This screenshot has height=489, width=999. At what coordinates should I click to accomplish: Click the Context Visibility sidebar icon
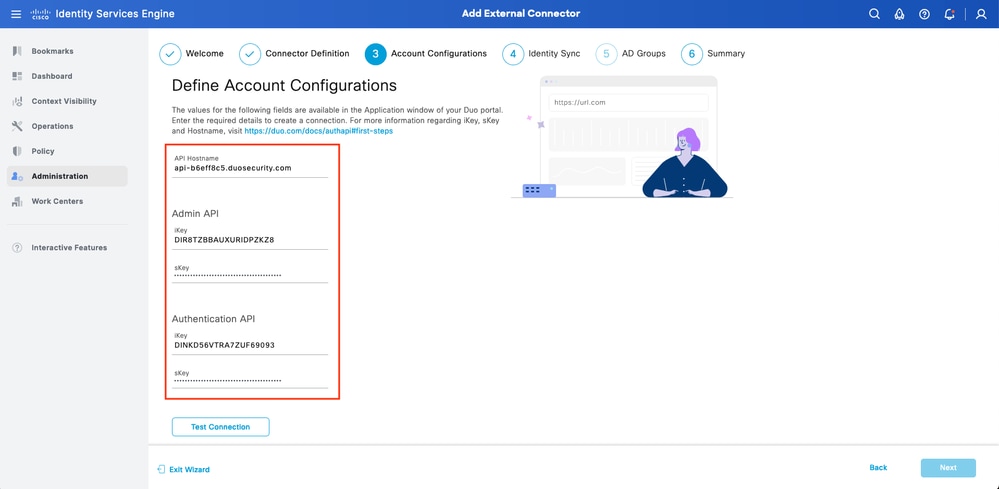click(17, 101)
